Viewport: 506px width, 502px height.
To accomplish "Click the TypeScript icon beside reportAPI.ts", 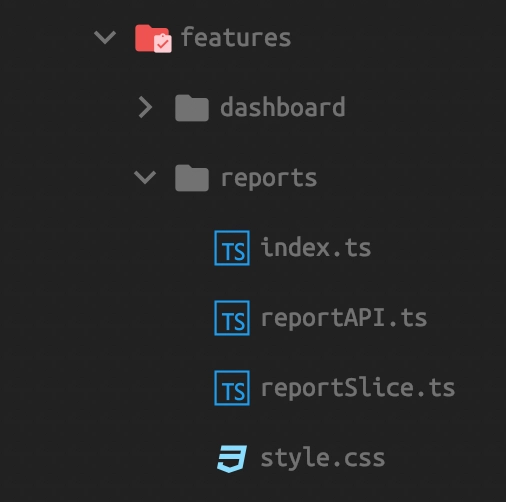I will pyautogui.click(x=232, y=318).
